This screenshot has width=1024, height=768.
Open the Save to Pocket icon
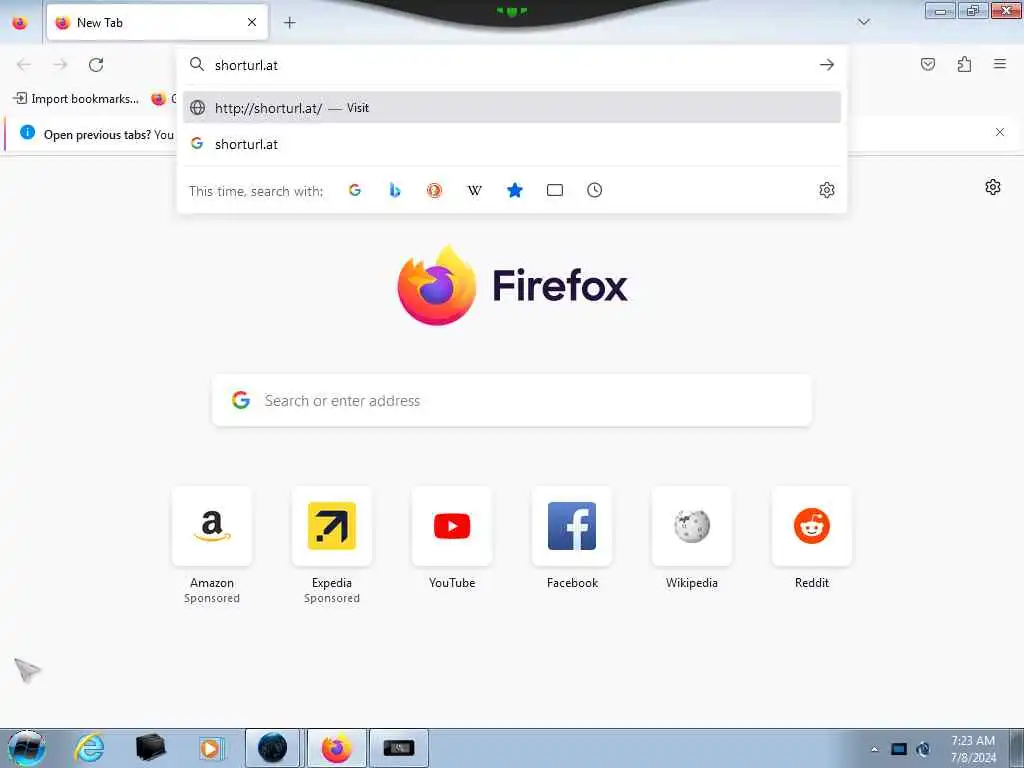927,64
